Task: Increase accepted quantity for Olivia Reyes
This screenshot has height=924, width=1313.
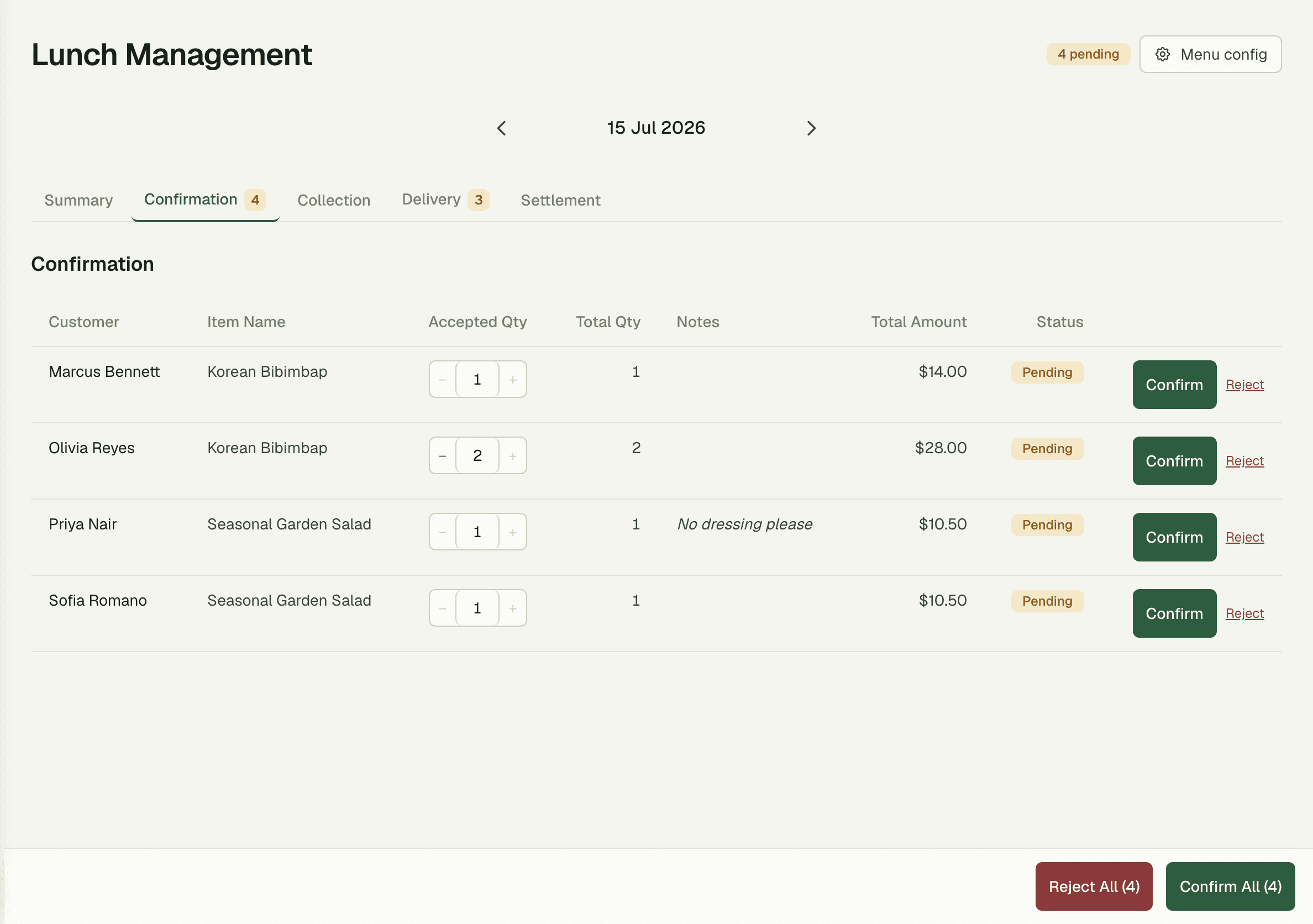Action: pyautogui.click(x=513, y=456)
